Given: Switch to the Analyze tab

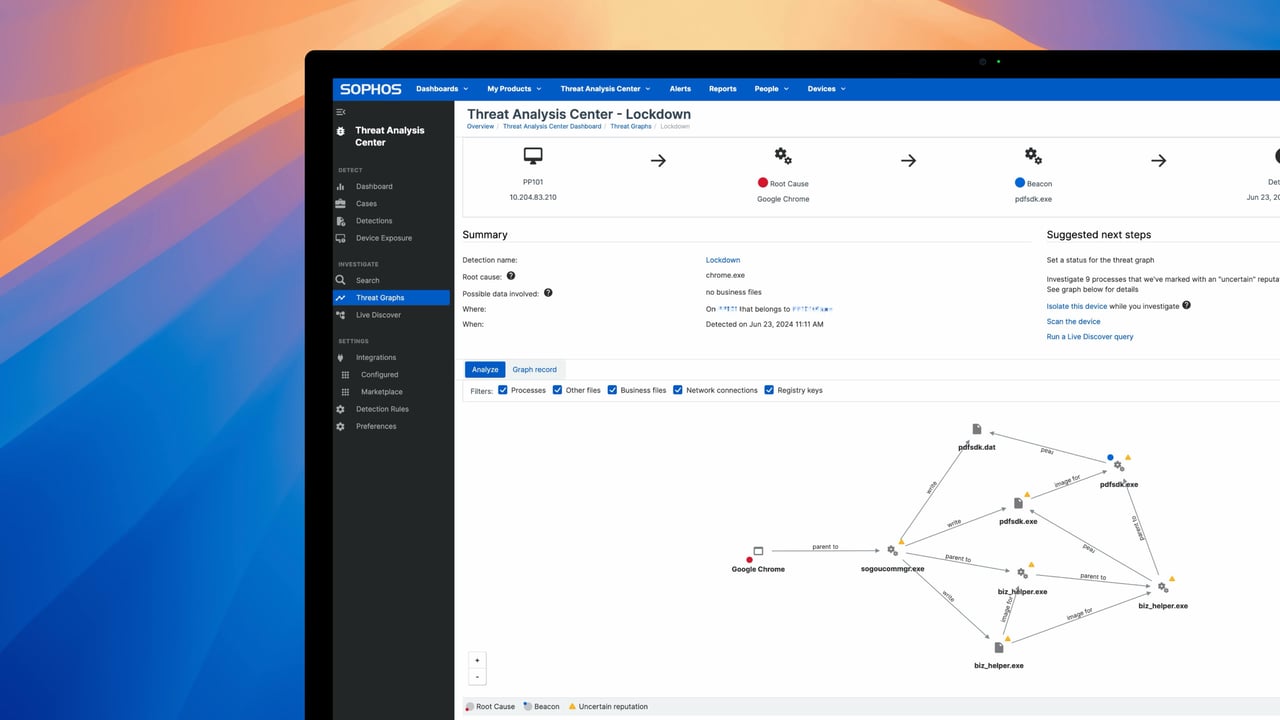Looking at the screenshot, I should (x=485, y=369).
